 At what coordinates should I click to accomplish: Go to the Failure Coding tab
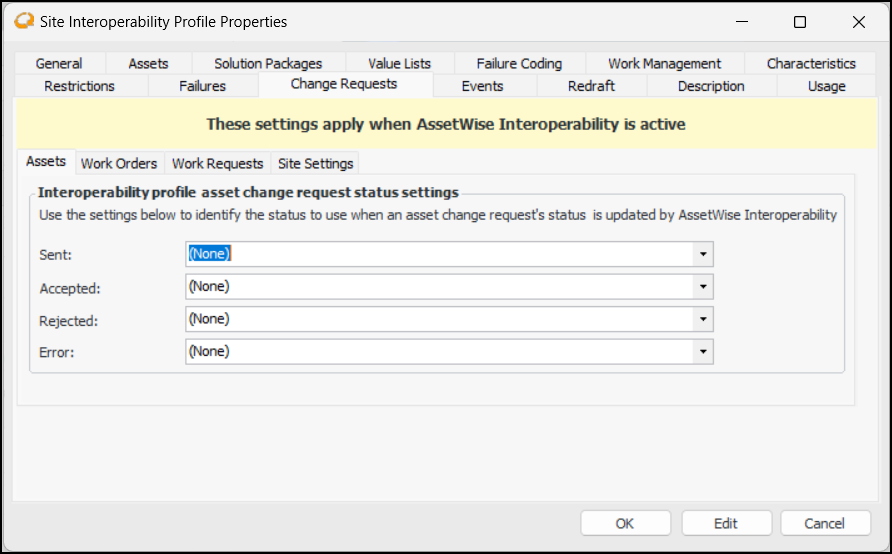pos(519,63)
